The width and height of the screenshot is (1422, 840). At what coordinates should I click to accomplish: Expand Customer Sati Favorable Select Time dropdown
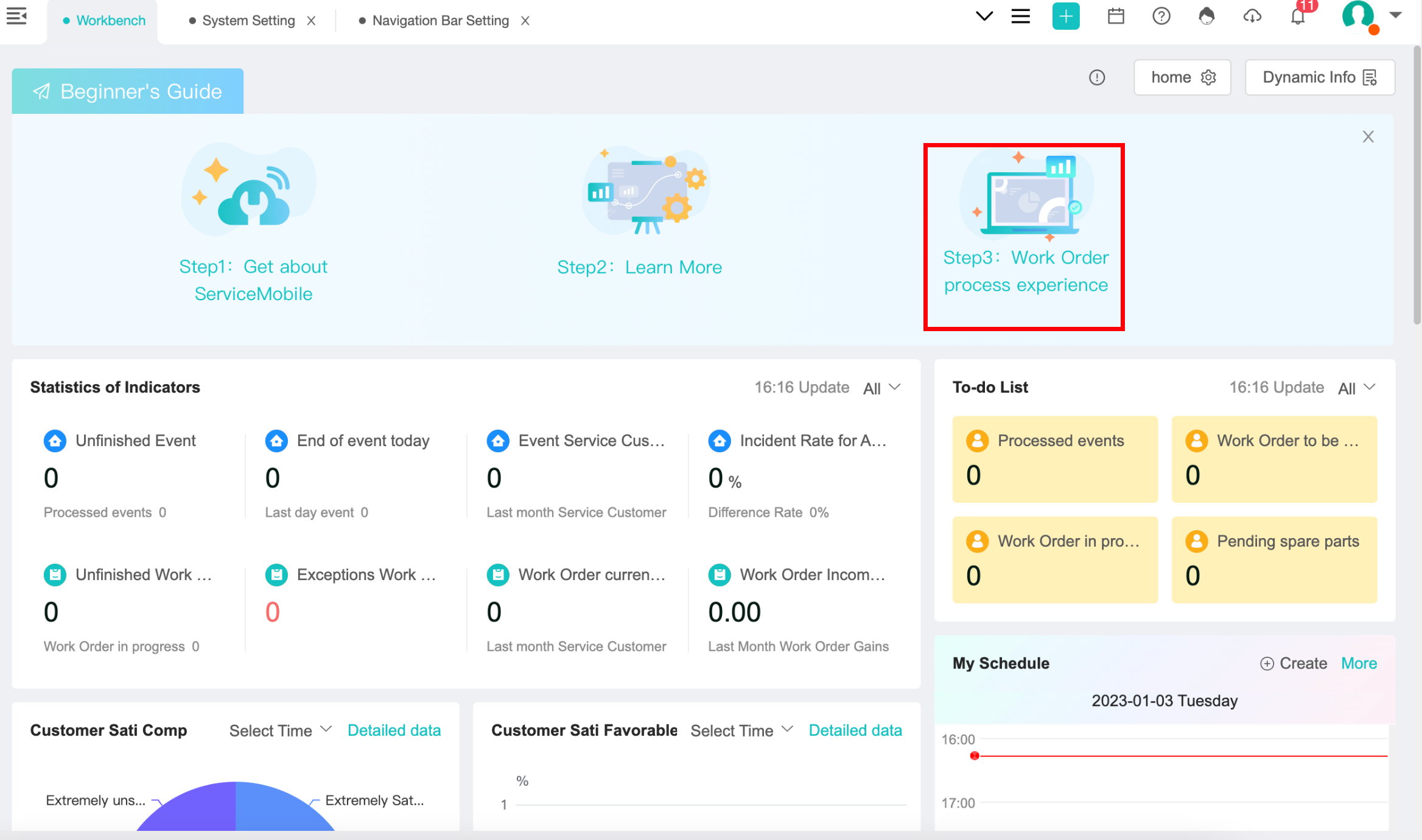pyautogui.click(x=742, y=730)
